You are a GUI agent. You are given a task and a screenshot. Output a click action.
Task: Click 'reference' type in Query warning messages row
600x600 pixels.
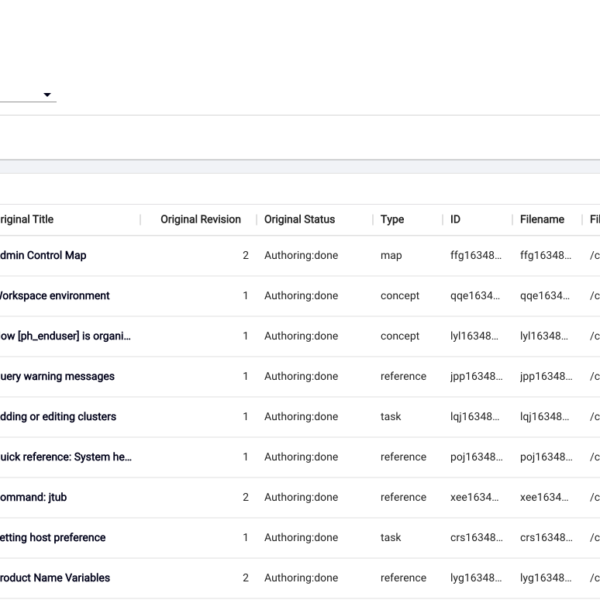coord(403,376)
